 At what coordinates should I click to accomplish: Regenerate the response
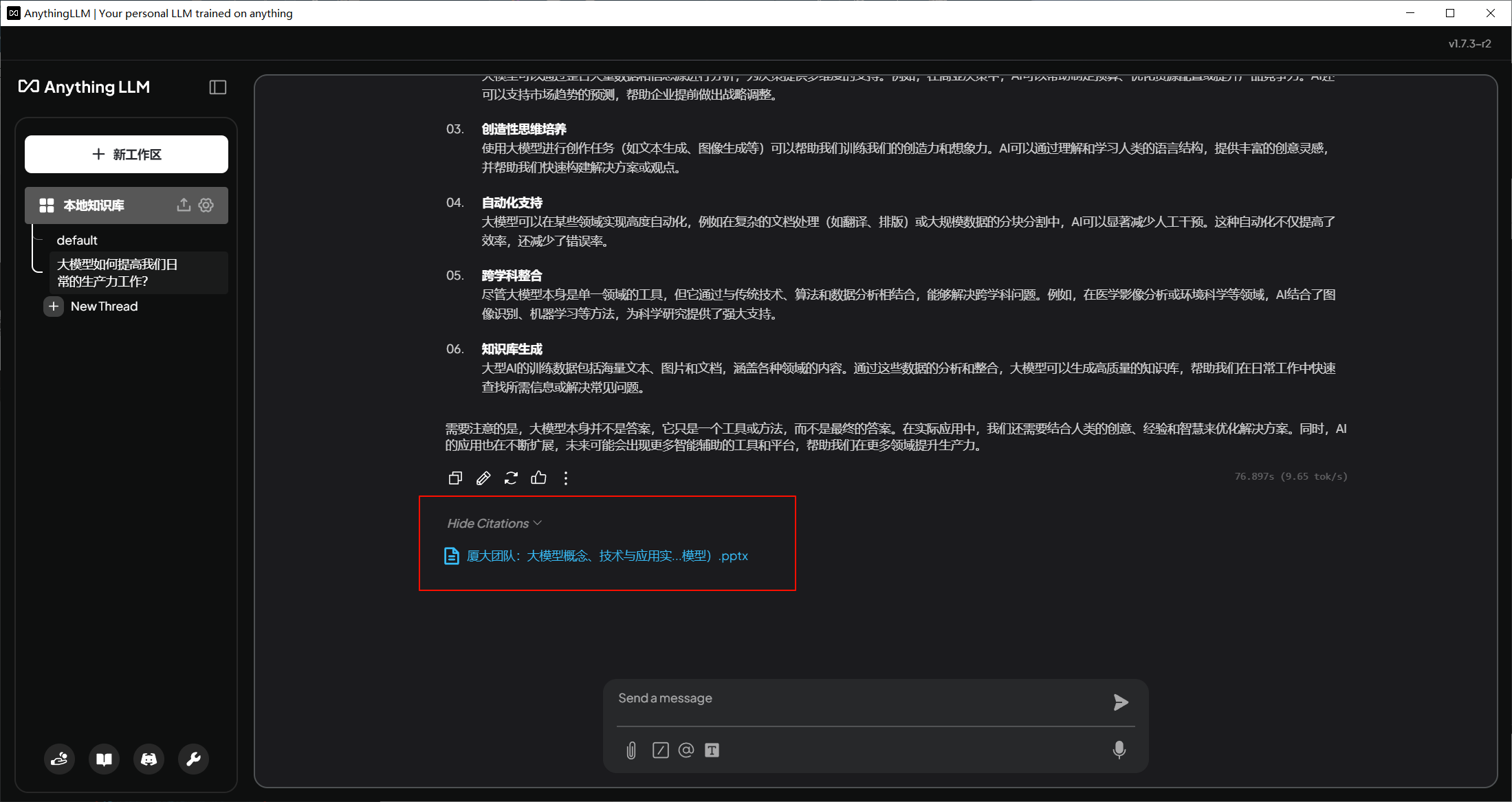pos(511,478)
